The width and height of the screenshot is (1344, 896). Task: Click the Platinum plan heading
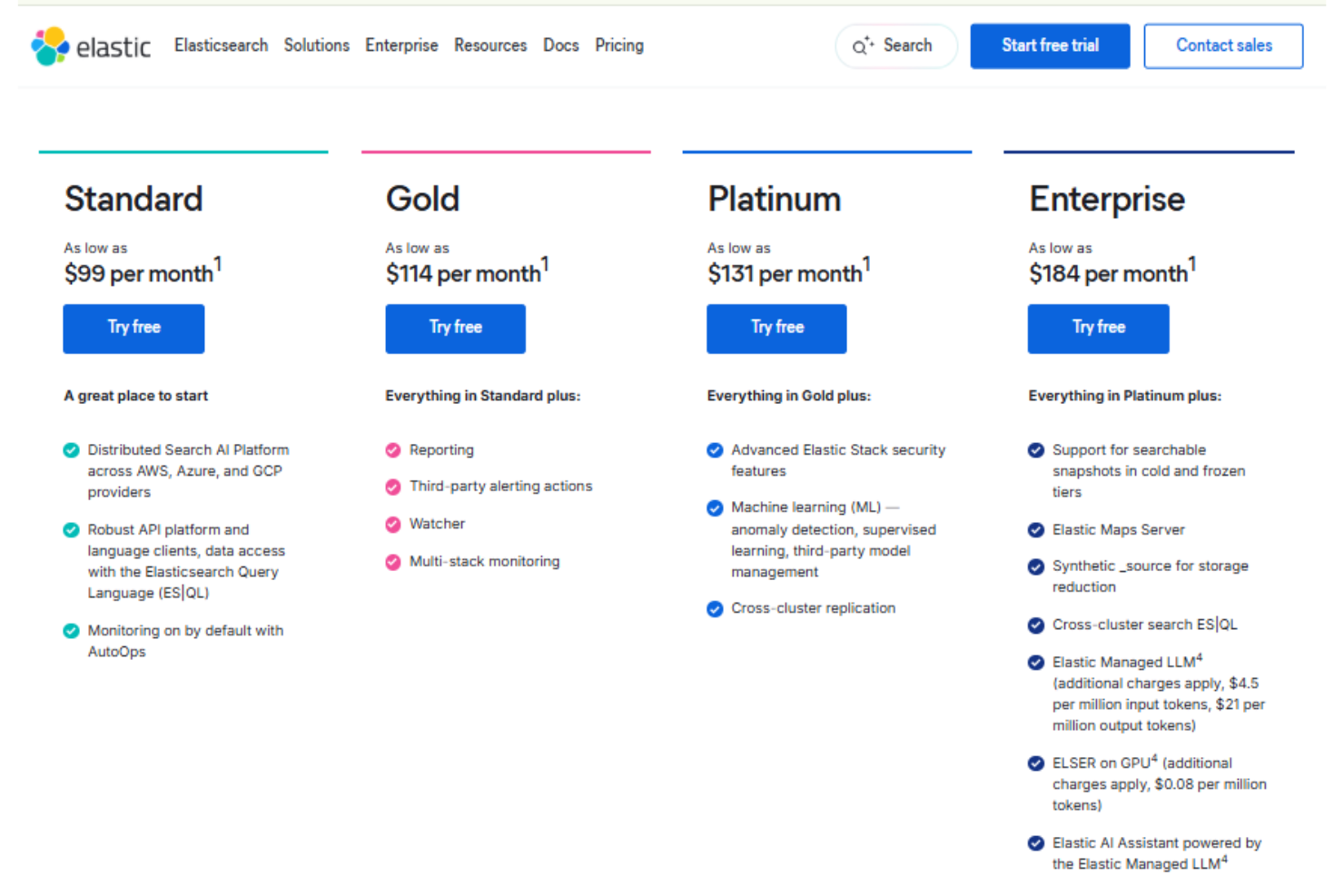[774, 199]
